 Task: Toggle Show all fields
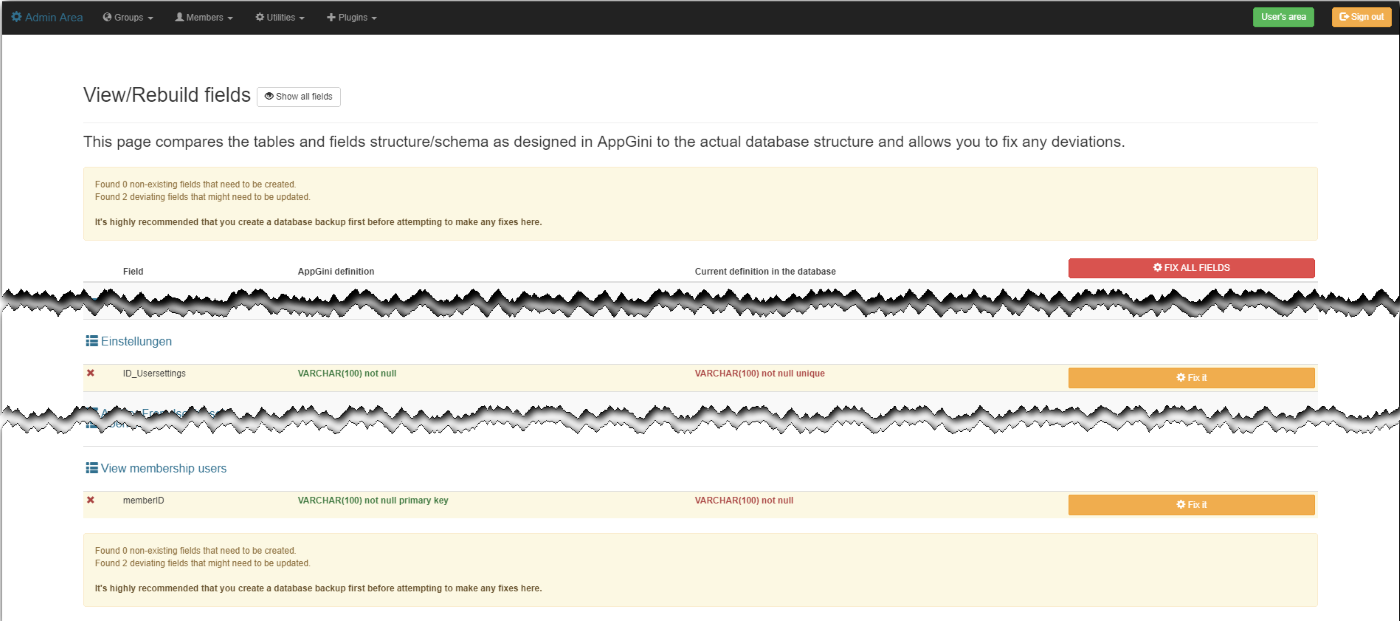click(299, 96)
